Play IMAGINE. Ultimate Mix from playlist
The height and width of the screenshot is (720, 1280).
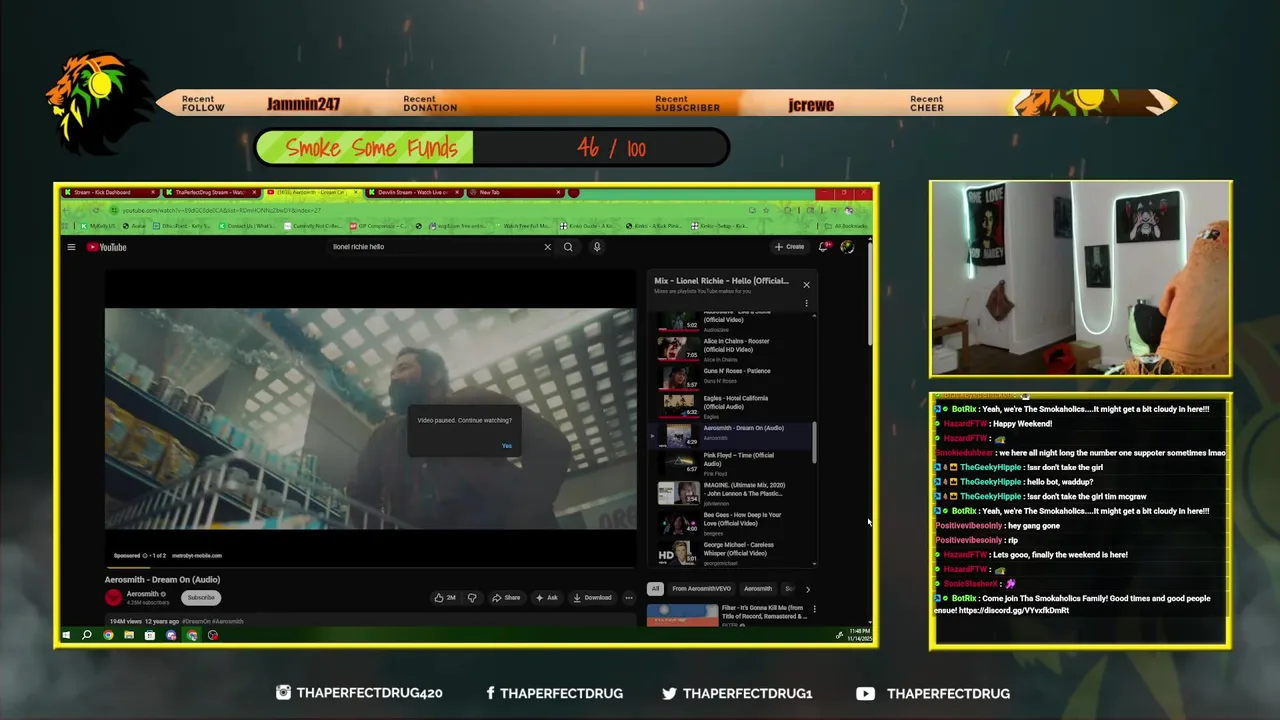pos(733,492)
